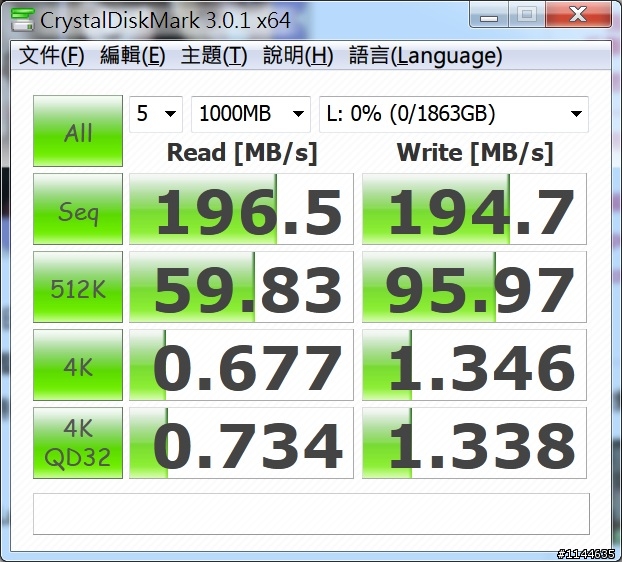Image resolution: width=622 pixels, height=562 pixels.
Task: Open the 說明(H) menu
Action: (298, 55)
